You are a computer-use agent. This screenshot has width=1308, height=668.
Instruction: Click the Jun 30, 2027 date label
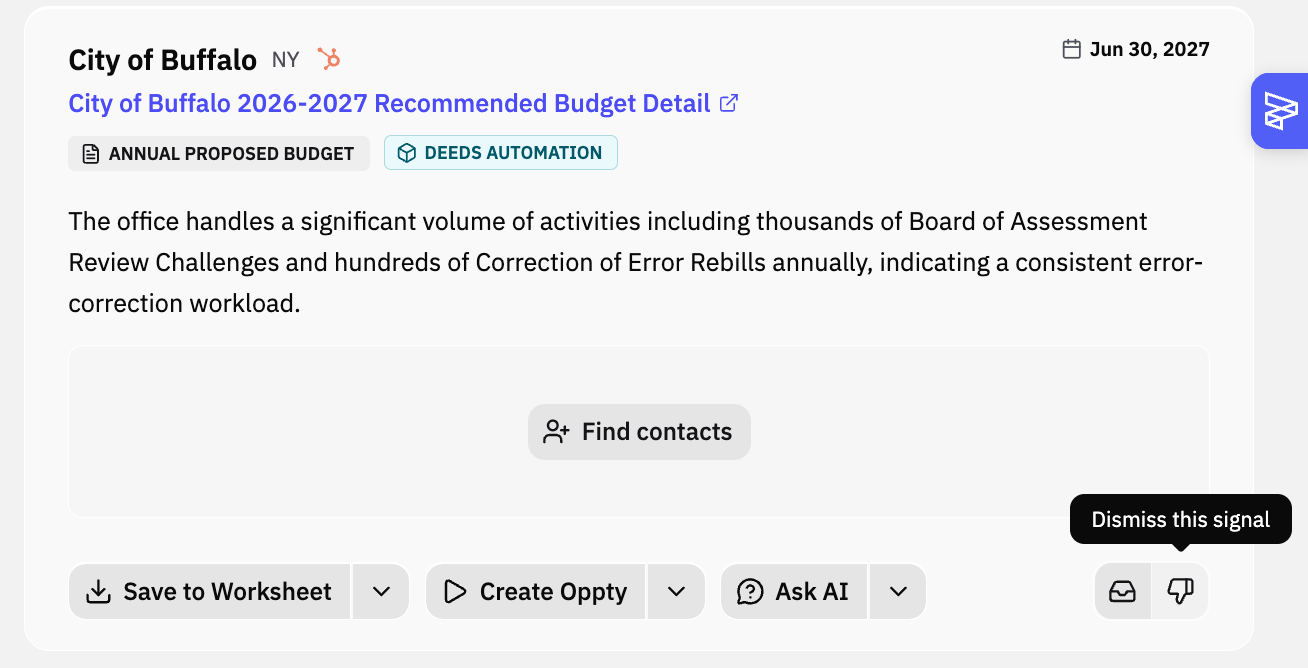[1150, 49]
